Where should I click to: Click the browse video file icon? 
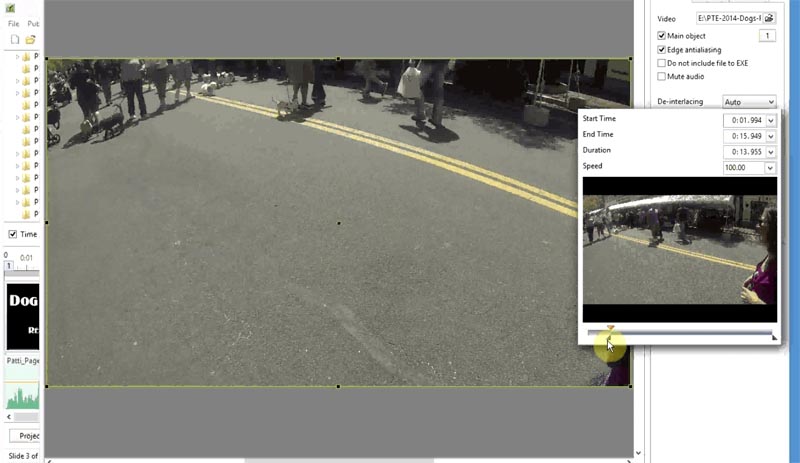point(769,18)
